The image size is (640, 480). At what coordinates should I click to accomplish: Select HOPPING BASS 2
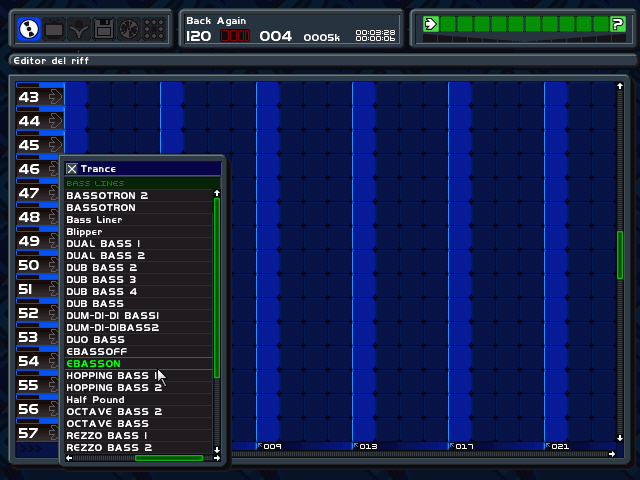click(x=138, y=388)
